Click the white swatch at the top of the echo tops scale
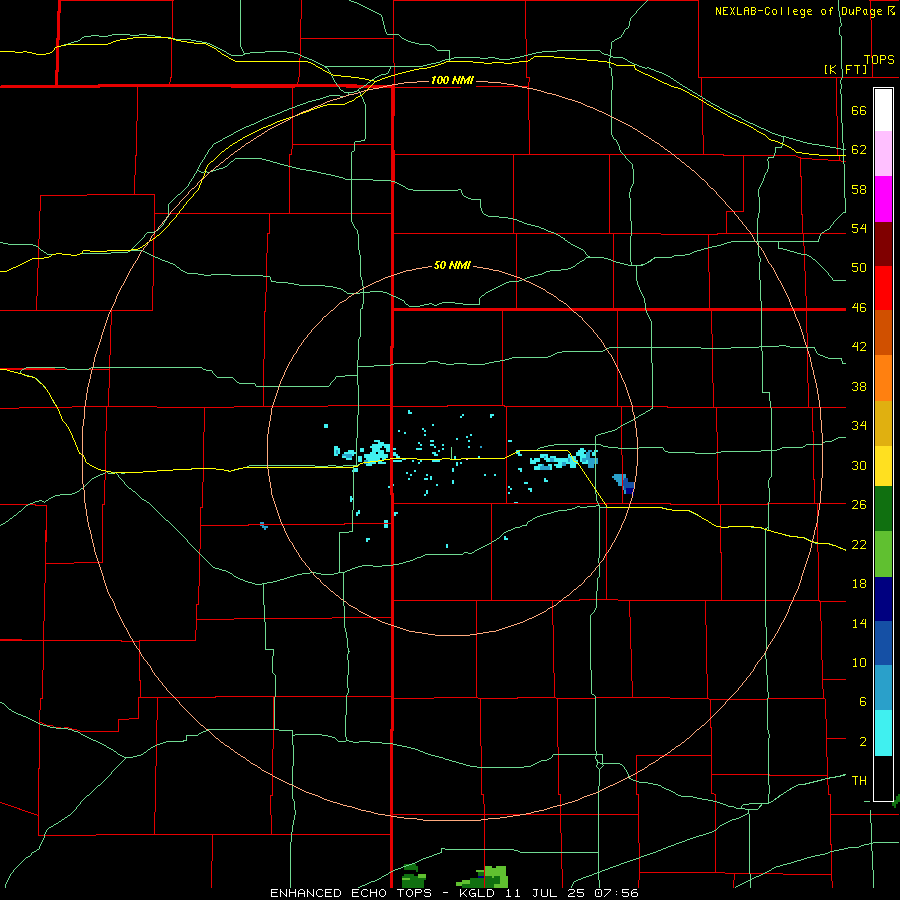 click(x=883, y=110)
